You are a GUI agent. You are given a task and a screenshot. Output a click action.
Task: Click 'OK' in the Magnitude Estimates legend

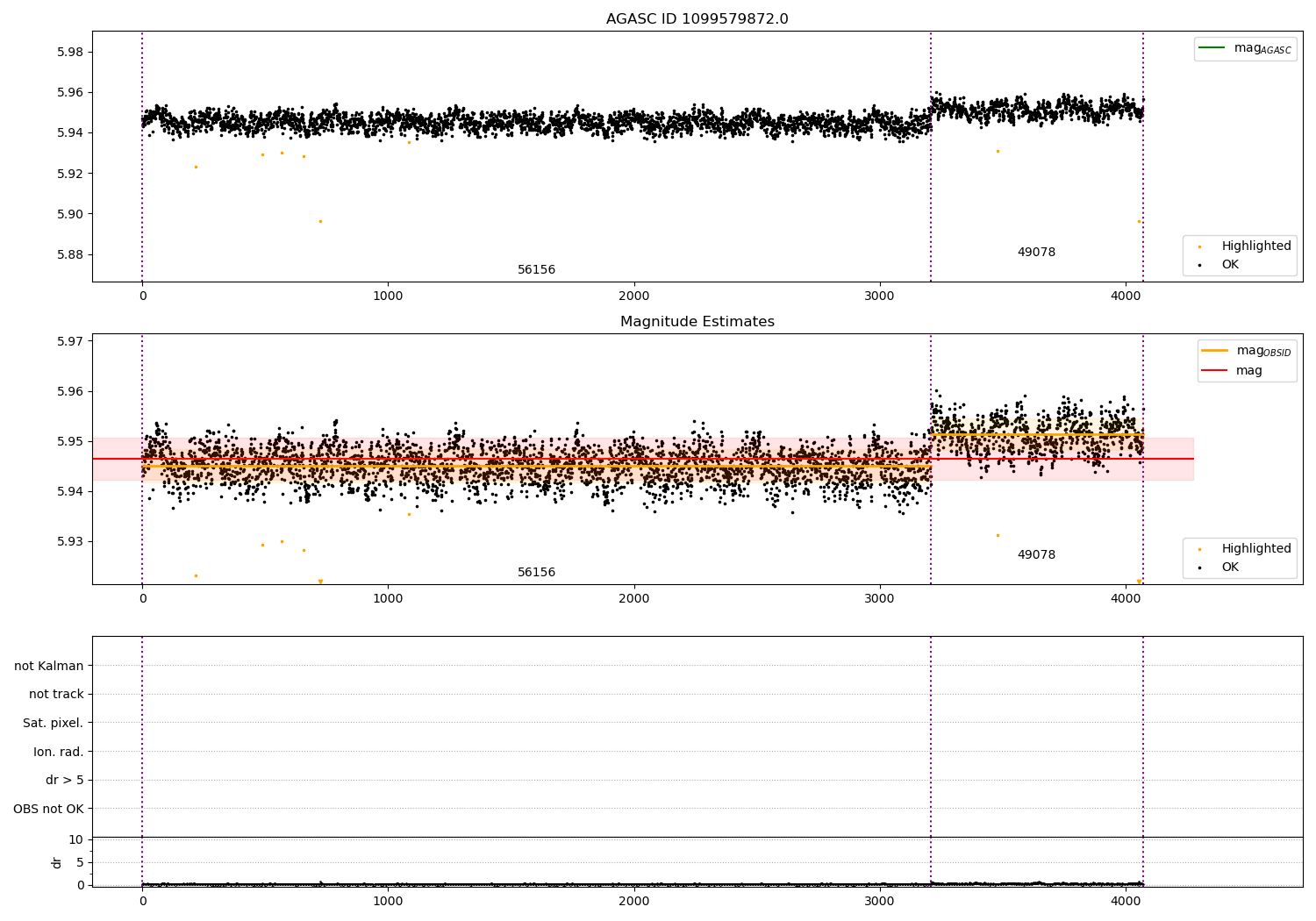click(x=1230, y=568)
